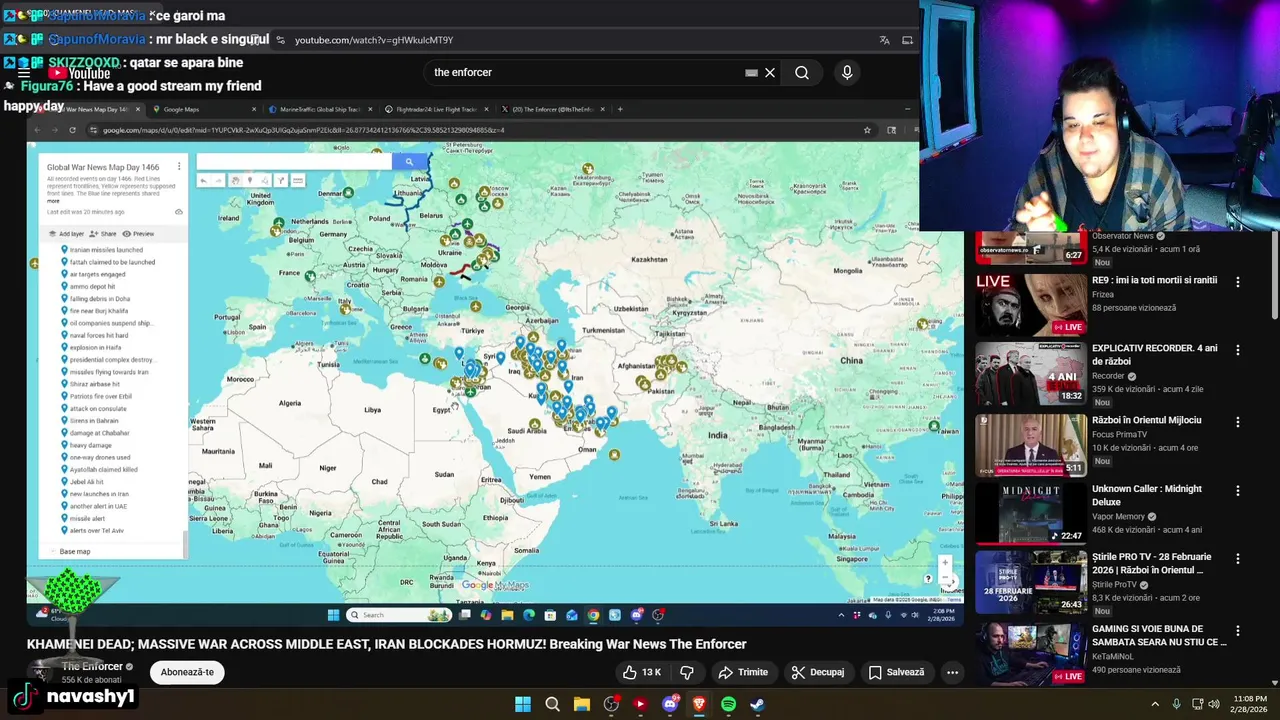Open Steam from the taskbar

click(x=758, y=704)
